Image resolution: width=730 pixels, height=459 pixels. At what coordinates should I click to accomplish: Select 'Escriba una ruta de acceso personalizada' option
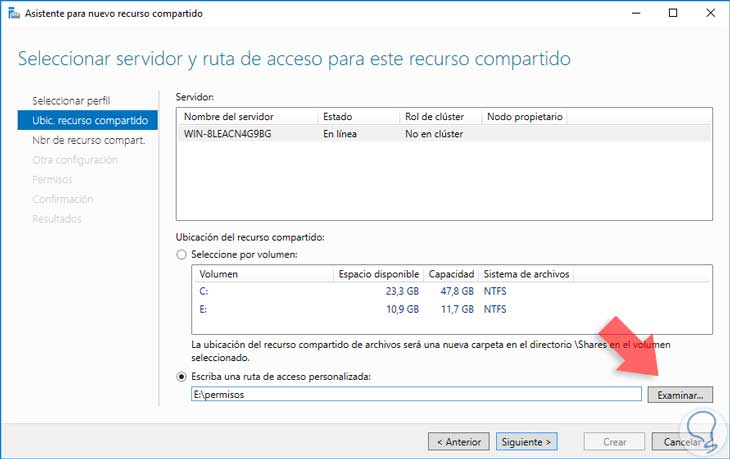(181, 377)
